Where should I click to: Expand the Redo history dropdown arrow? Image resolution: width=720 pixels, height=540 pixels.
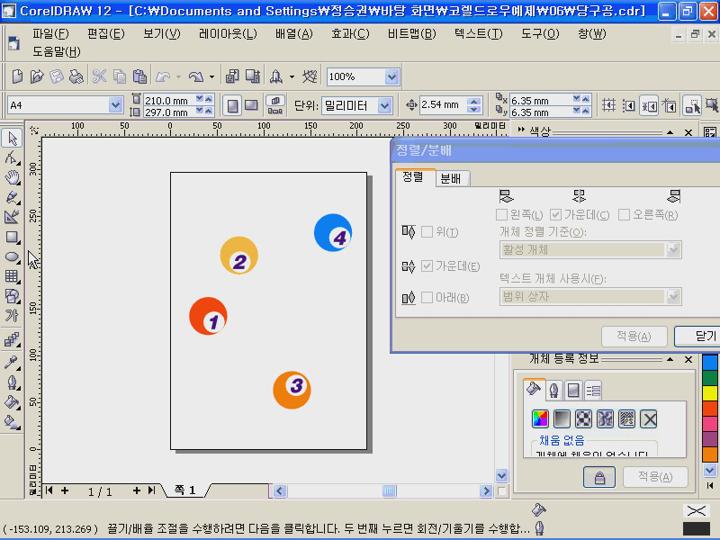point(212,77)
